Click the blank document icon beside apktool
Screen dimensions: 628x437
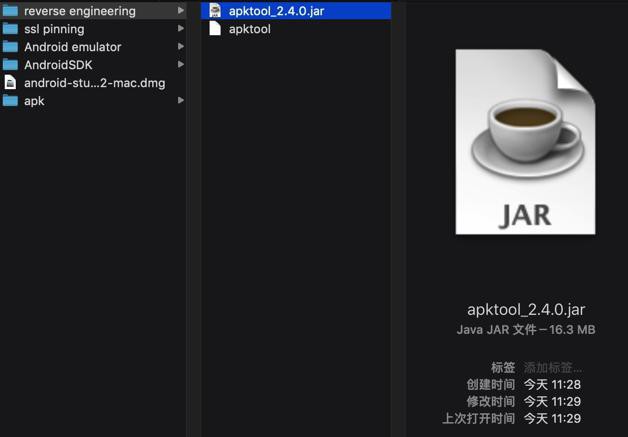coord(215,29)
